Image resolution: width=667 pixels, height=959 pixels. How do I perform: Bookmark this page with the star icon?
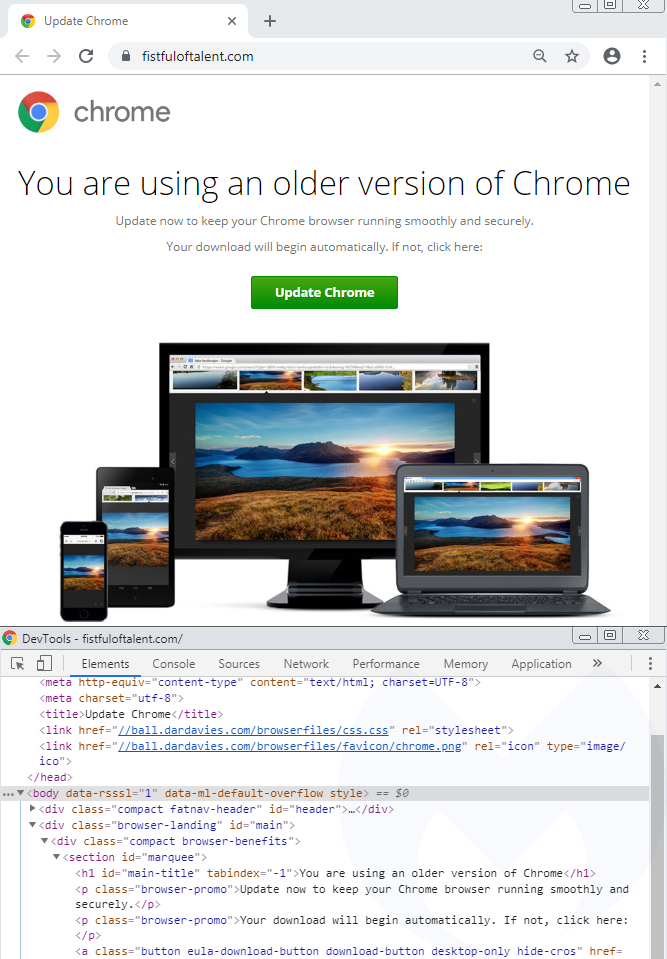[572, 57]
